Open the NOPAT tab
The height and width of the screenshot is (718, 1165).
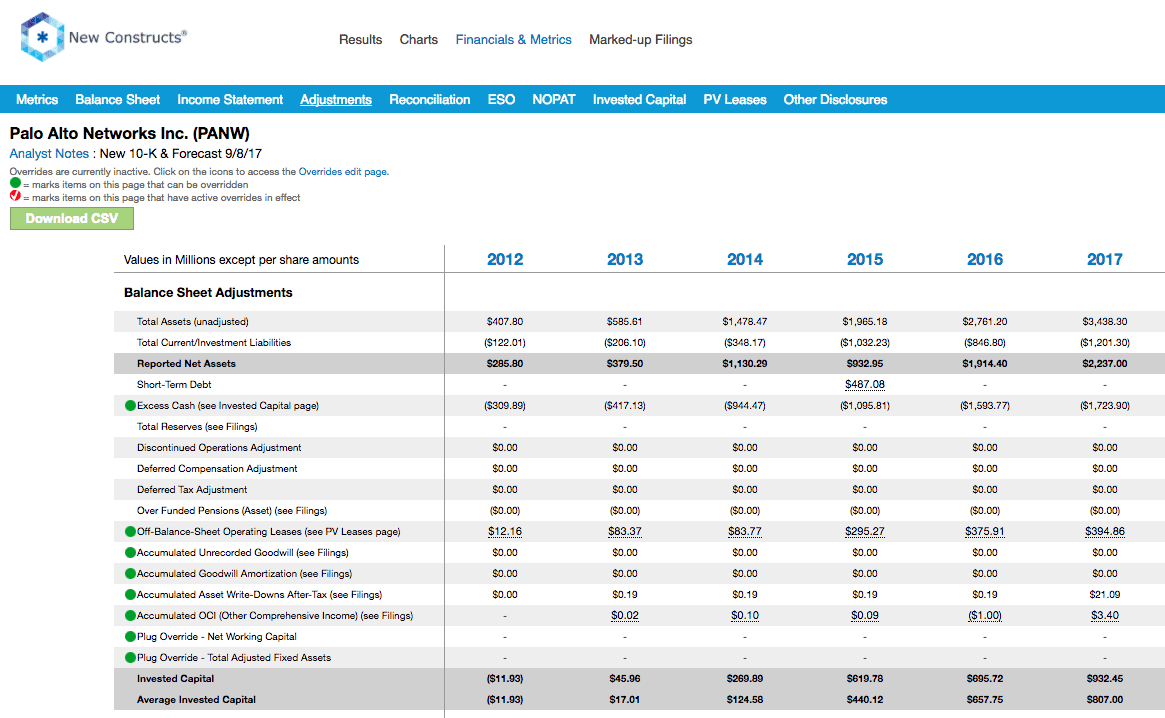(x=554, y=100)
